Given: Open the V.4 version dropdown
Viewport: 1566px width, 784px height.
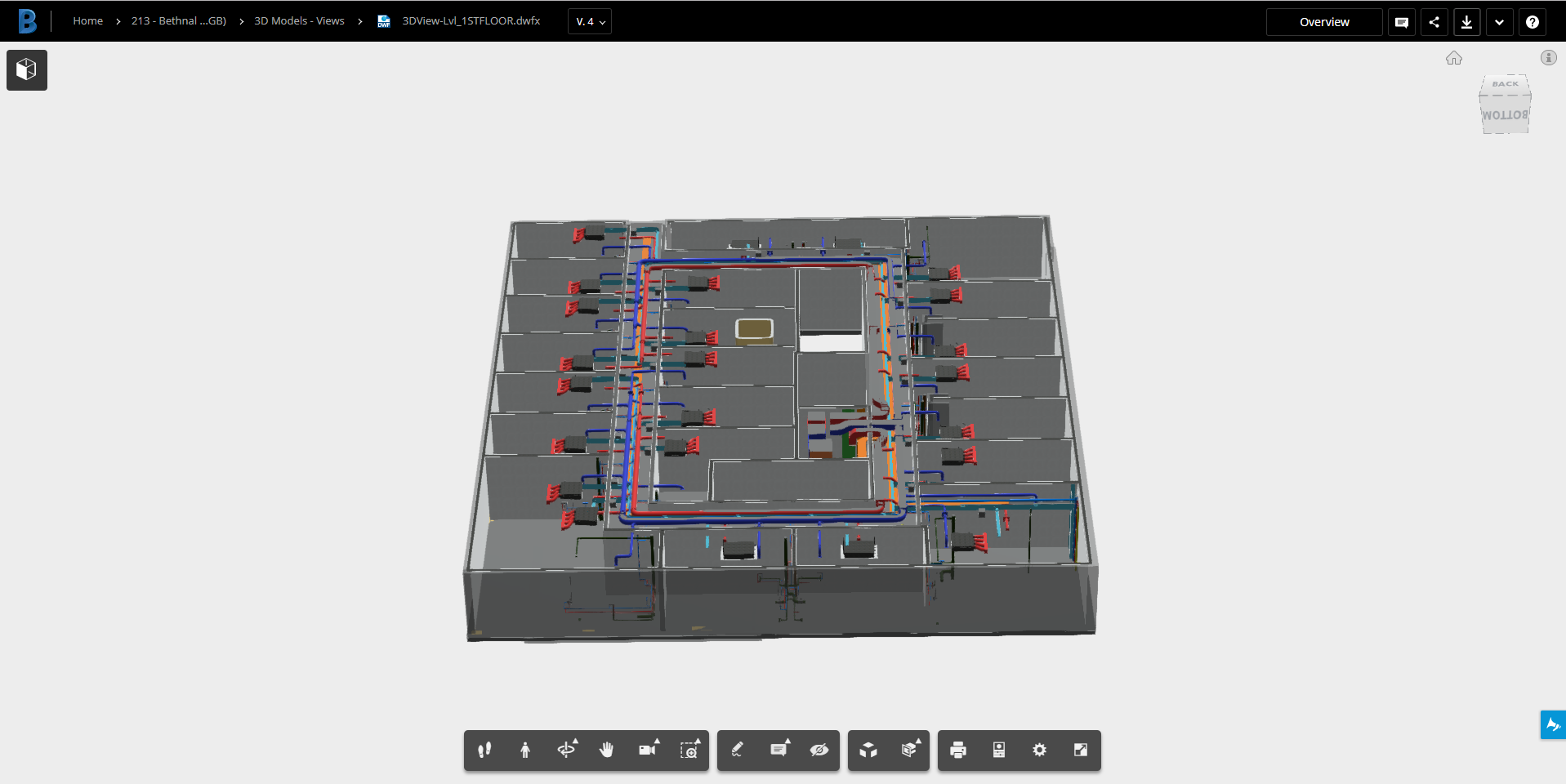Looking at the screenshot, I should 589,21.
